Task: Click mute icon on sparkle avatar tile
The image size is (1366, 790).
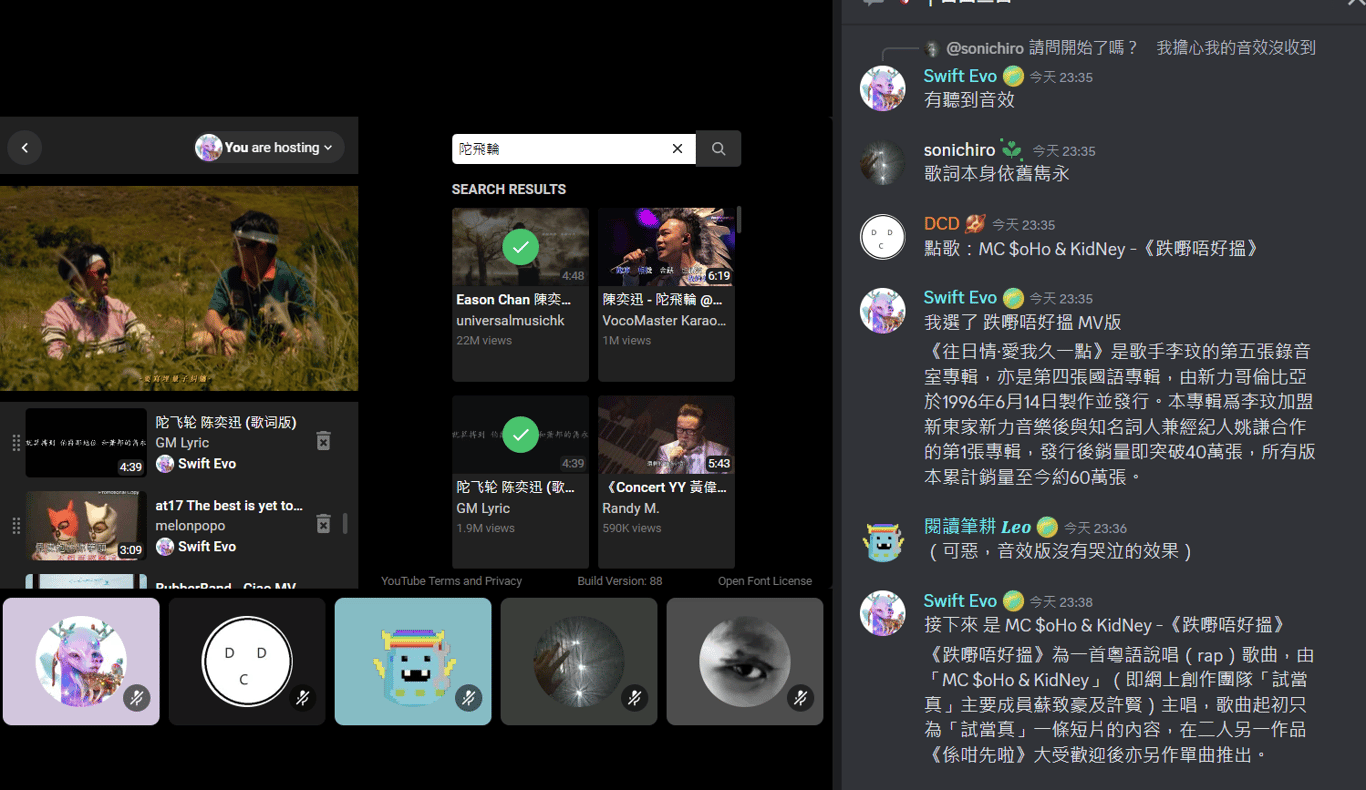Action: pyautogui.click(x=635, y=698)
